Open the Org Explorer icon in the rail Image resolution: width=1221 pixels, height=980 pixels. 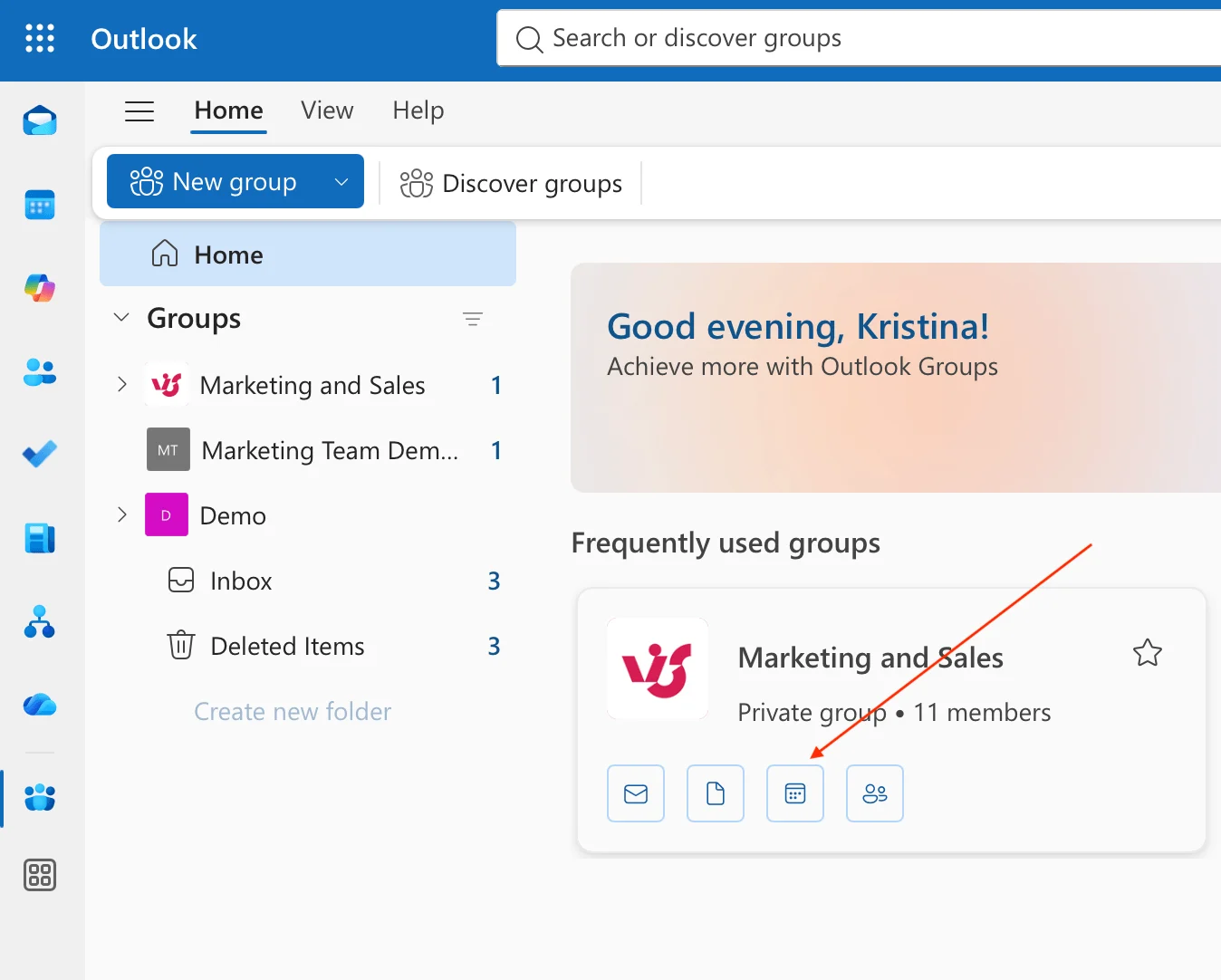tap(40, 621)
